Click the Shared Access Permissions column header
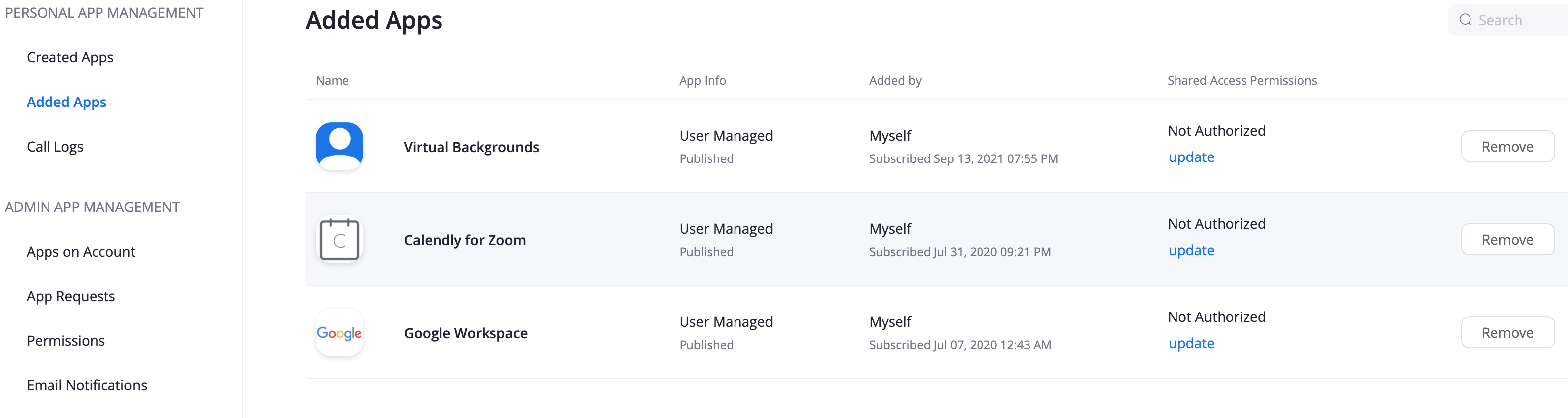Viewport: 1568px width, 418px height. (x=1242, y=80)
